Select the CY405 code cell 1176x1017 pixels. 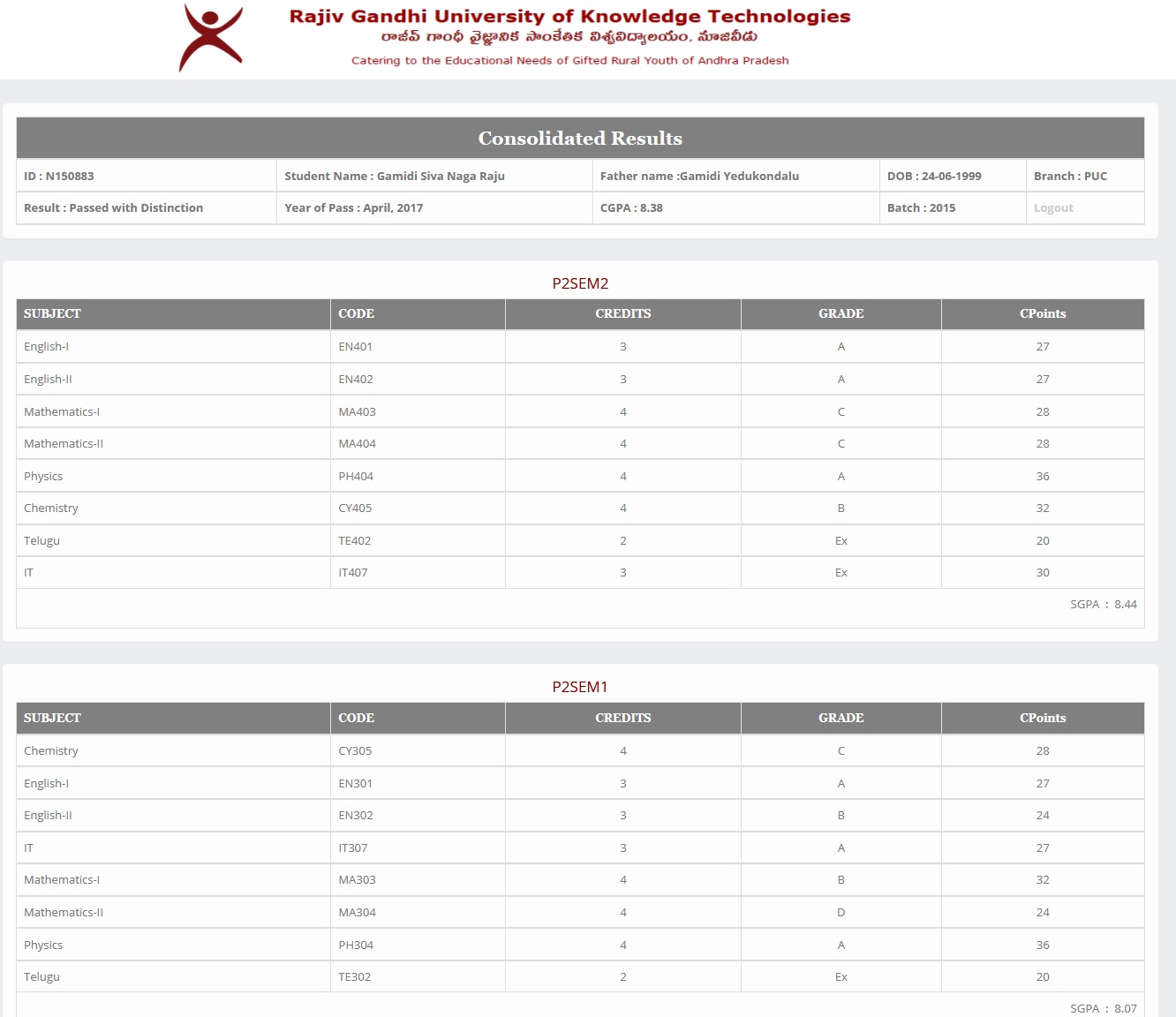click(418, 508)
